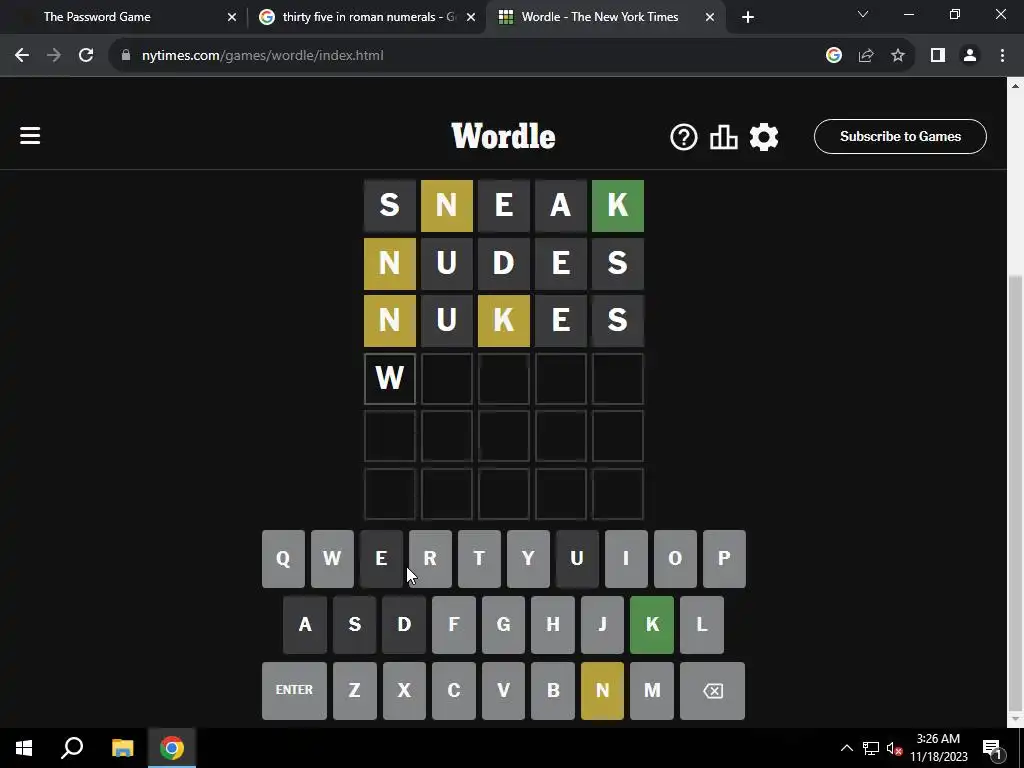Tap the J key on Wordle keyboard
The image size is (1024, 768).
coord(602,625)
